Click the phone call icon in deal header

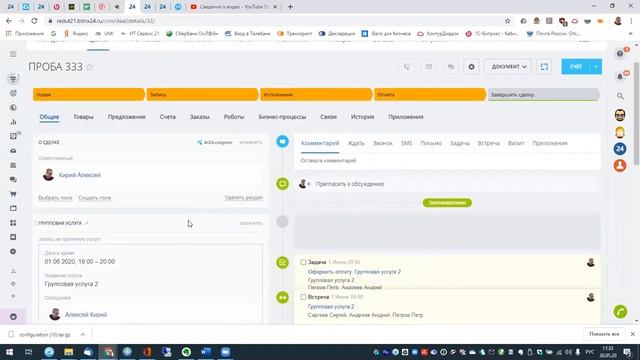pyautogui.click(x=407, y=67)
